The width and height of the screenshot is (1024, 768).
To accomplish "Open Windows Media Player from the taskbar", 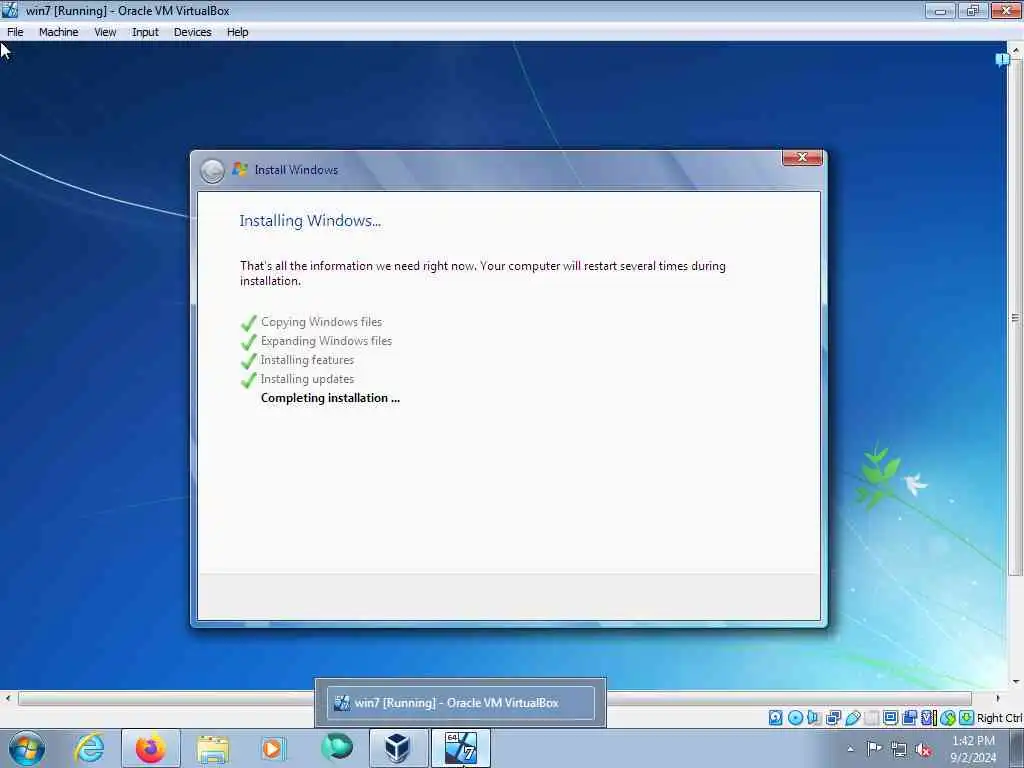I will (x=273, y=748).
